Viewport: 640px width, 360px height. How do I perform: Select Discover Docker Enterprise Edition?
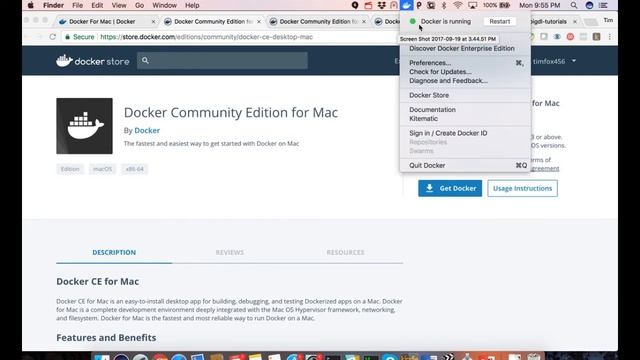[462, 48]
